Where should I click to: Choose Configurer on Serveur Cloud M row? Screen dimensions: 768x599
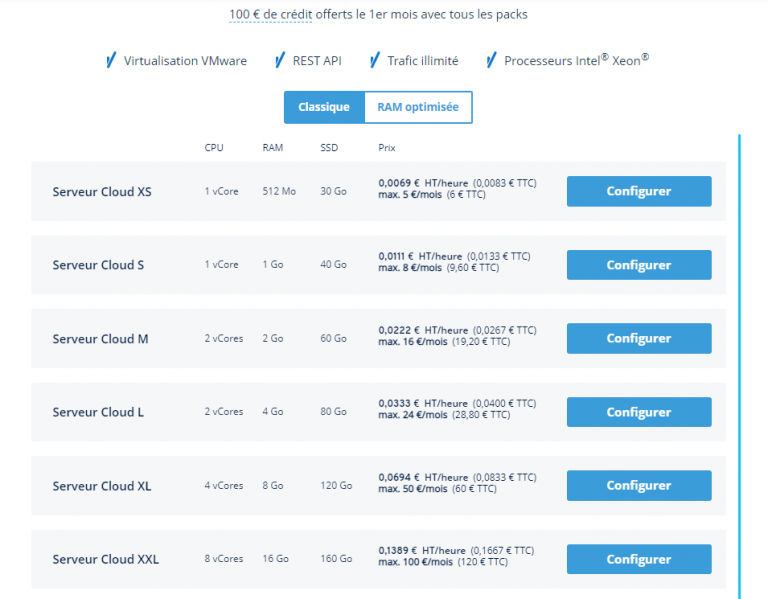click(638, 338)
